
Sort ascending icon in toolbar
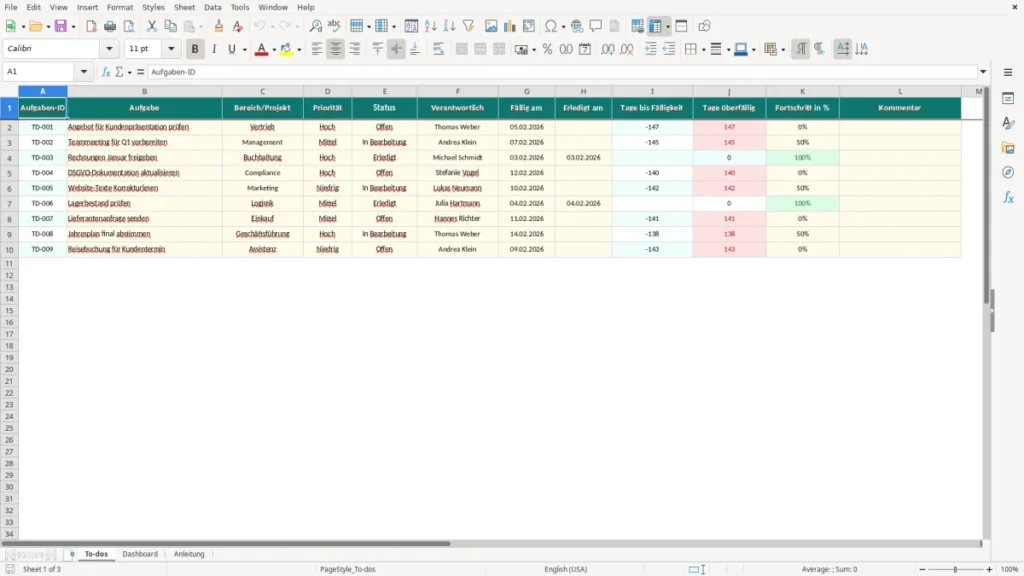[x=430, y=26]
